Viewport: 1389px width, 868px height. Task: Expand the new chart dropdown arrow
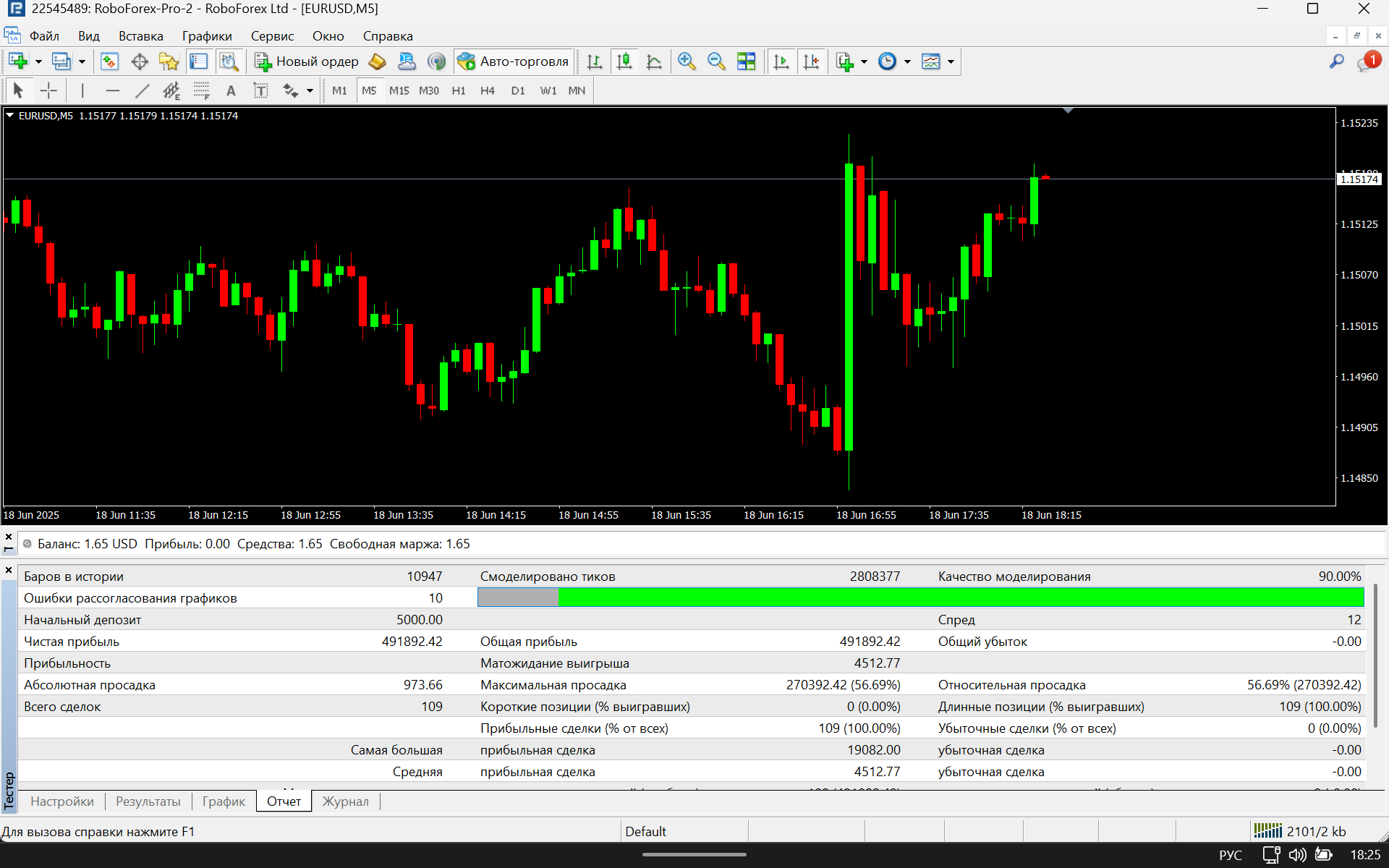(38, 61)
